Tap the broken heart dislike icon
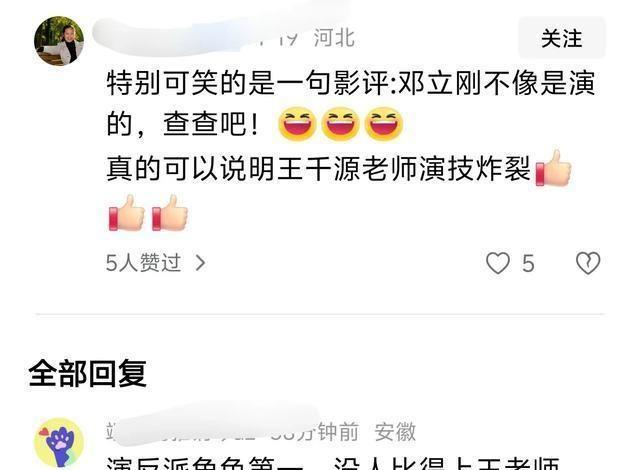 588,263
